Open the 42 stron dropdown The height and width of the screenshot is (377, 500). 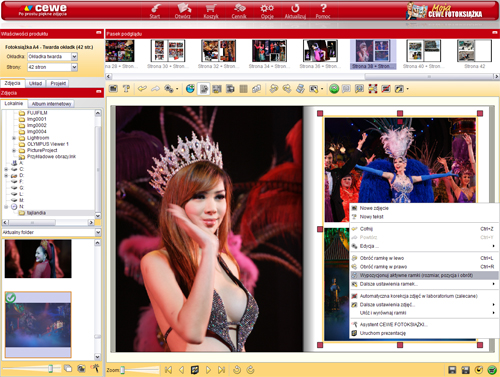point(74,67)
